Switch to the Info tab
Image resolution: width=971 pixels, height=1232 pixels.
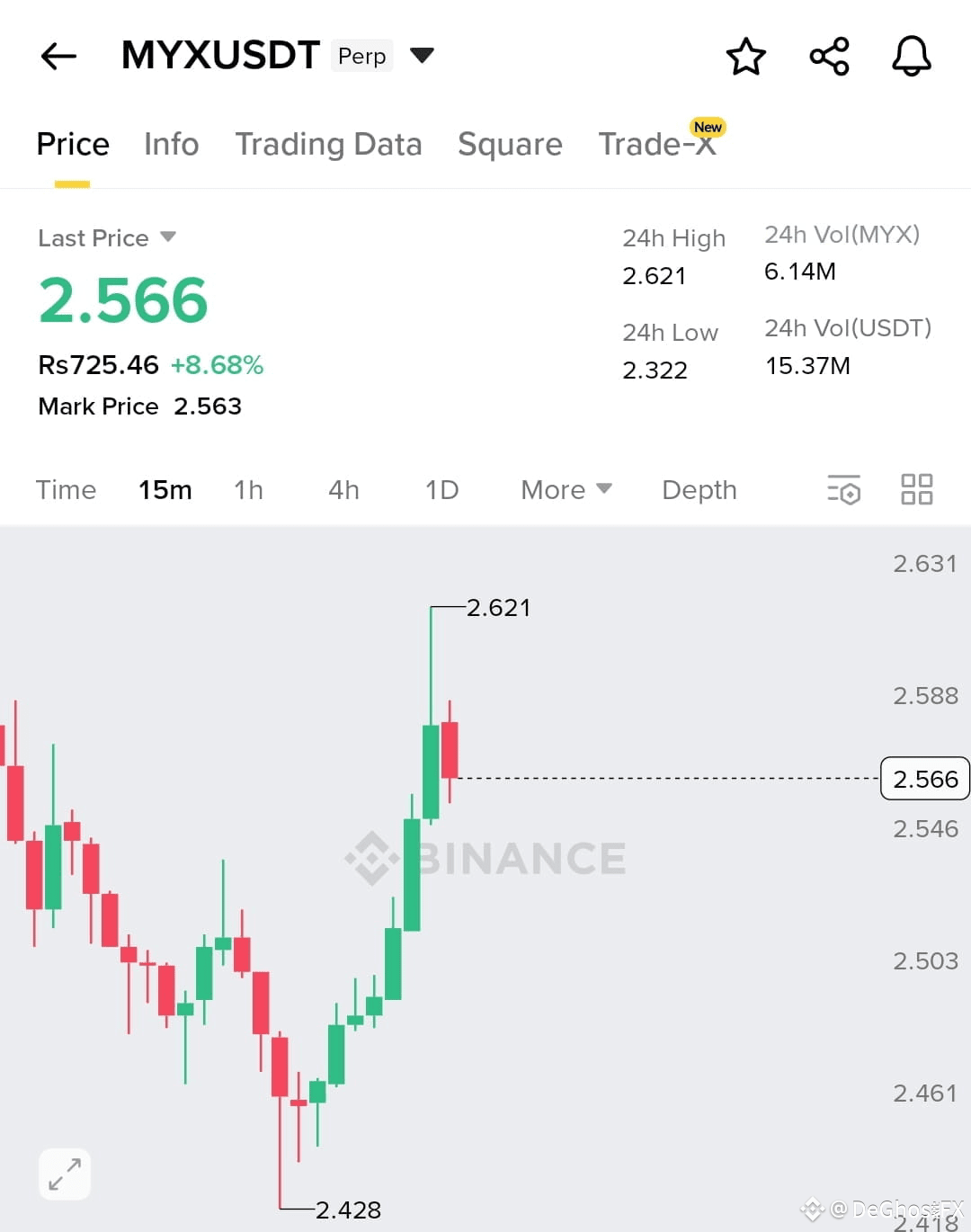coord(171,144)
